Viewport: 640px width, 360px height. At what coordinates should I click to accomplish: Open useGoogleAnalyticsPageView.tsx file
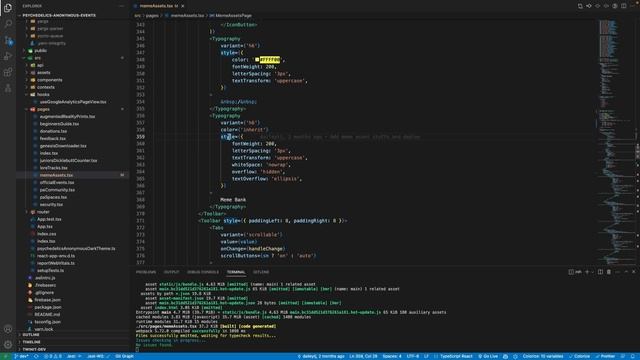(73, 102)
